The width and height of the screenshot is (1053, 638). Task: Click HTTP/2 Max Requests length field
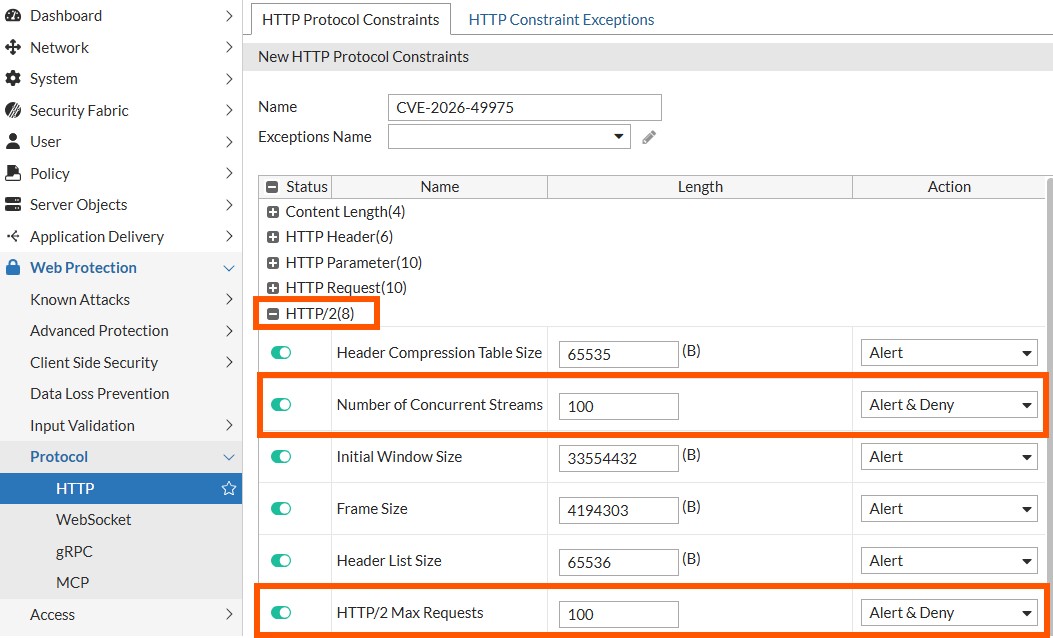(x=619, y=614)
